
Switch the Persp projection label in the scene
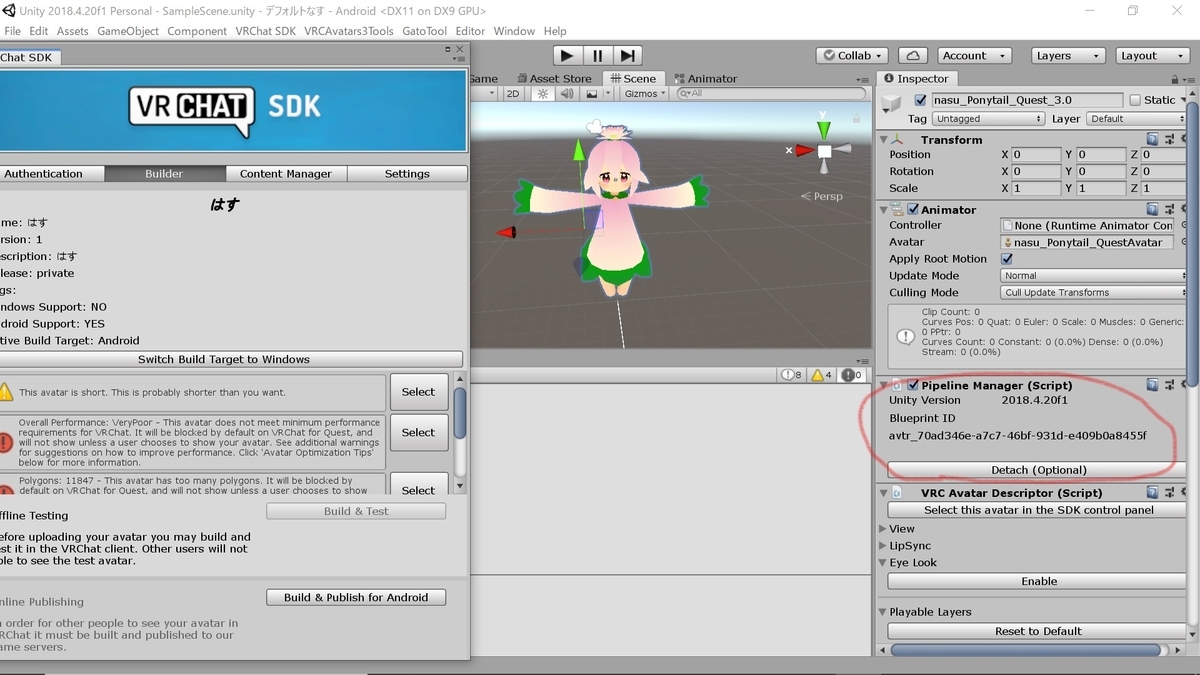[x=823, y=196]
